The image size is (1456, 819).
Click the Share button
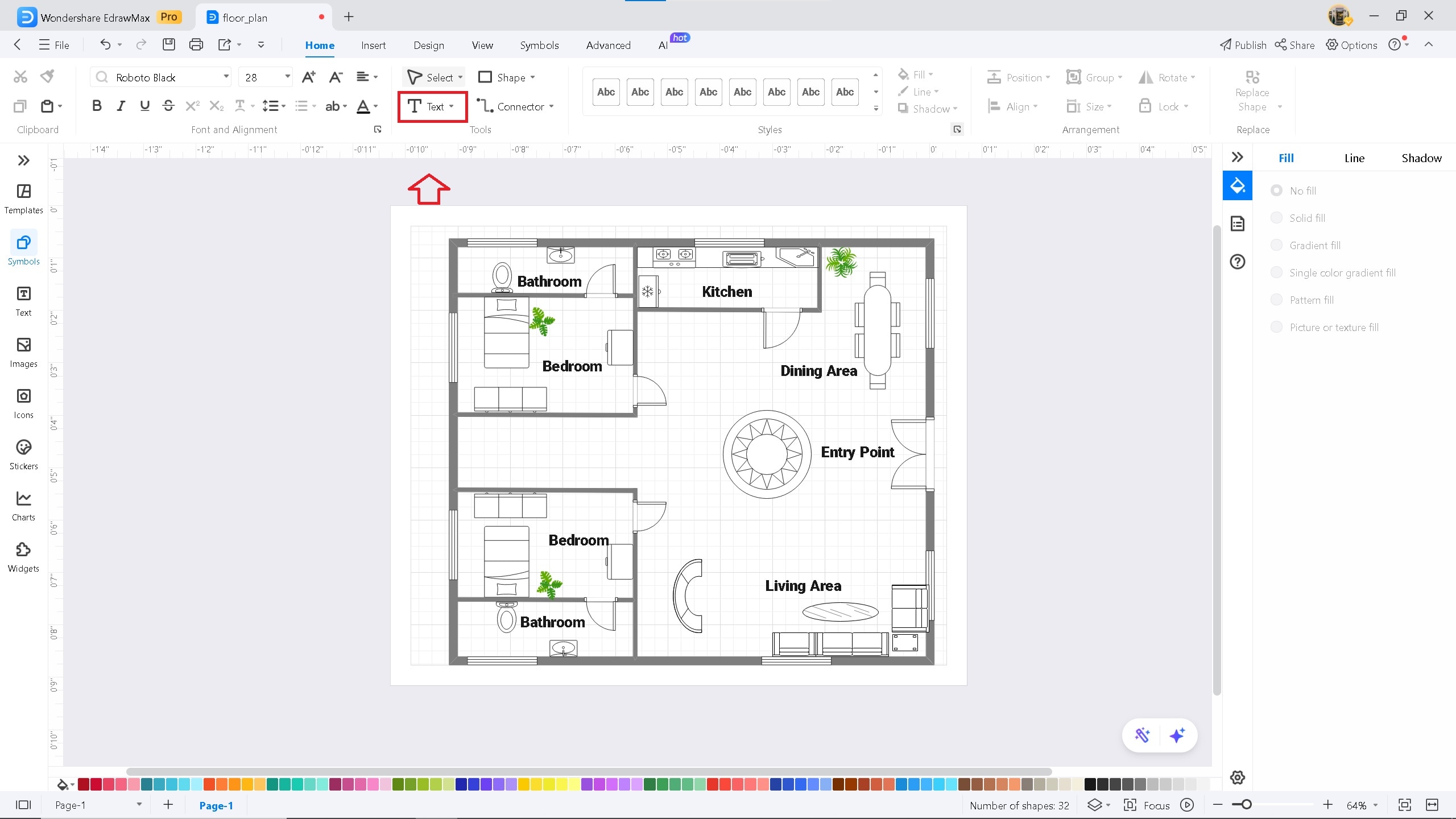click(1294, 45)
